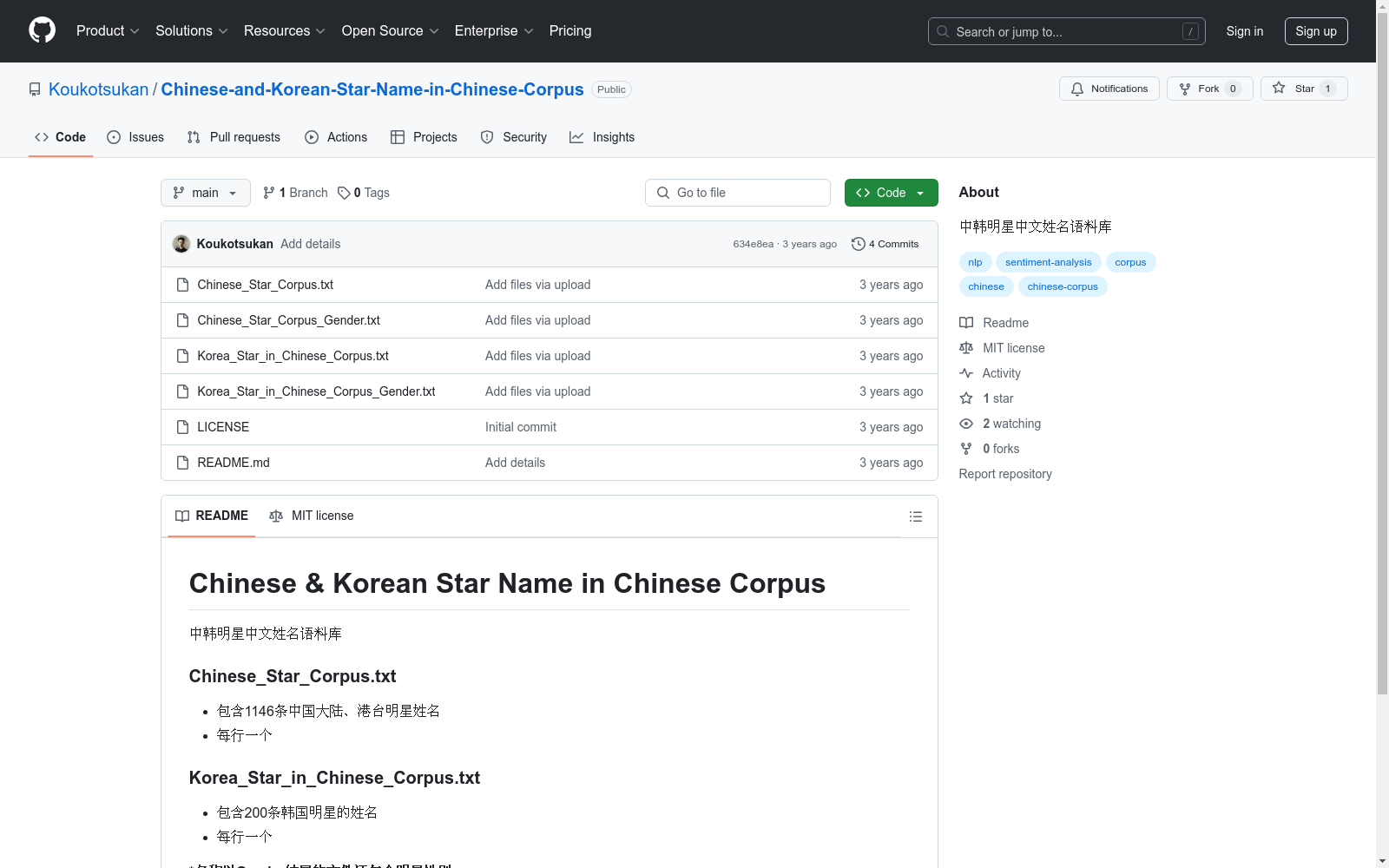Click the history clock icon by 4 Commits
Screen dimensions: 1389x868
859,244
